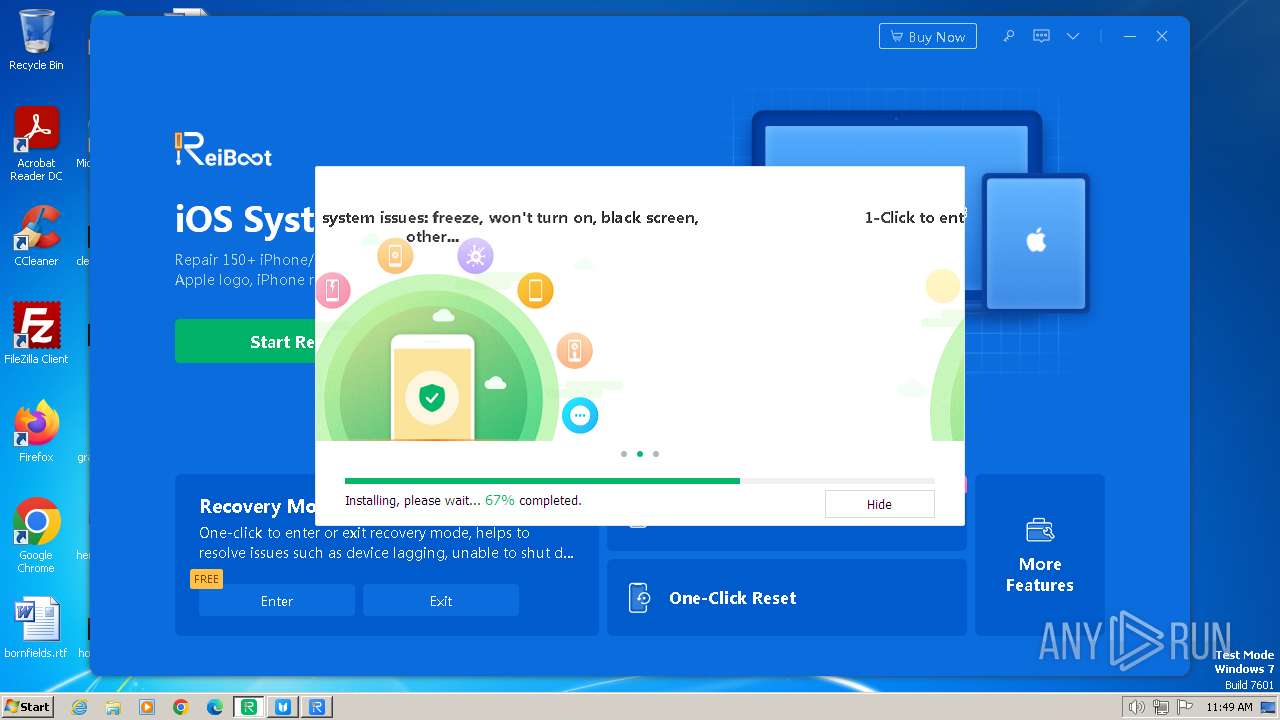Select the second carousel dot
The width and height of the screenshot is (1280, 720).
(640, 454)
